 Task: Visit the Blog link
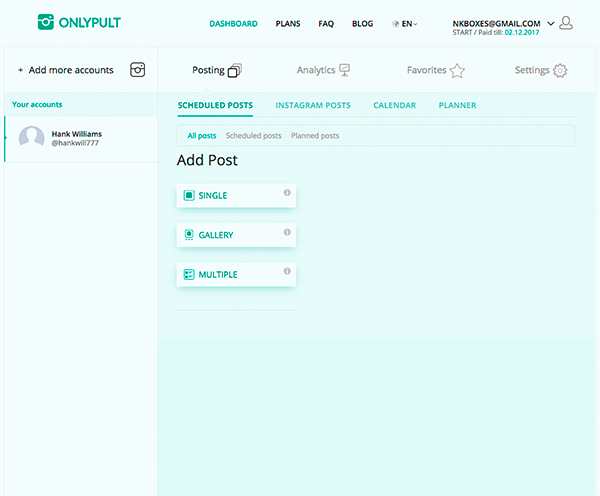[x=362, y=24]
